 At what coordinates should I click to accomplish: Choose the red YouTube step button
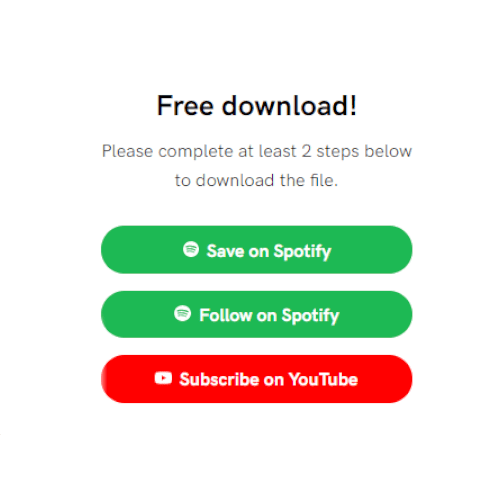click(256, 379)
